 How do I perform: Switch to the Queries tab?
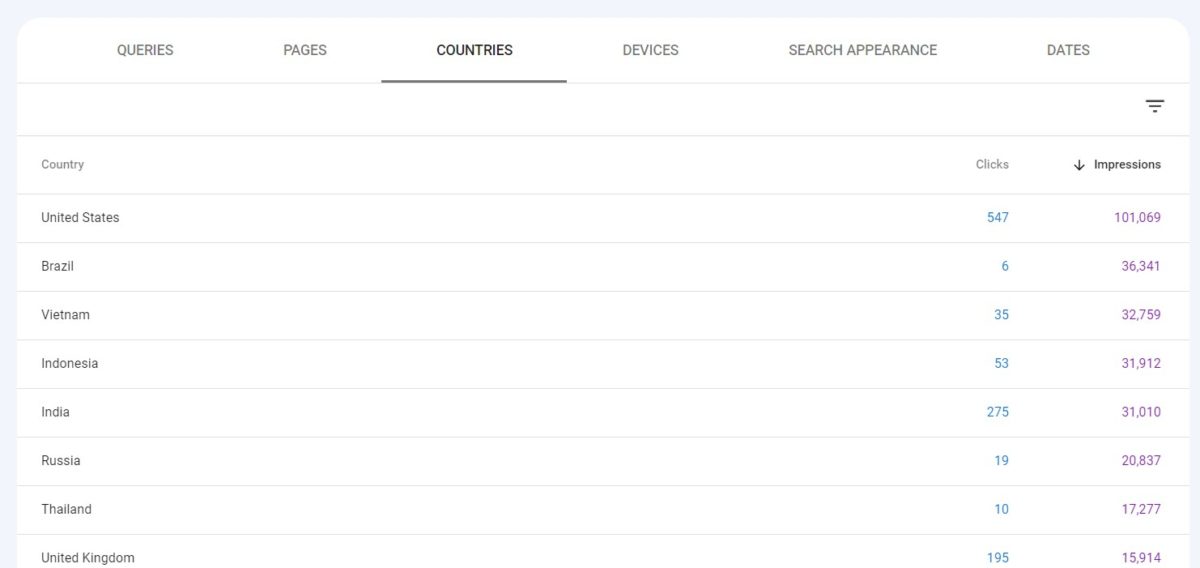pyautogui.click(x=145, y=50)
